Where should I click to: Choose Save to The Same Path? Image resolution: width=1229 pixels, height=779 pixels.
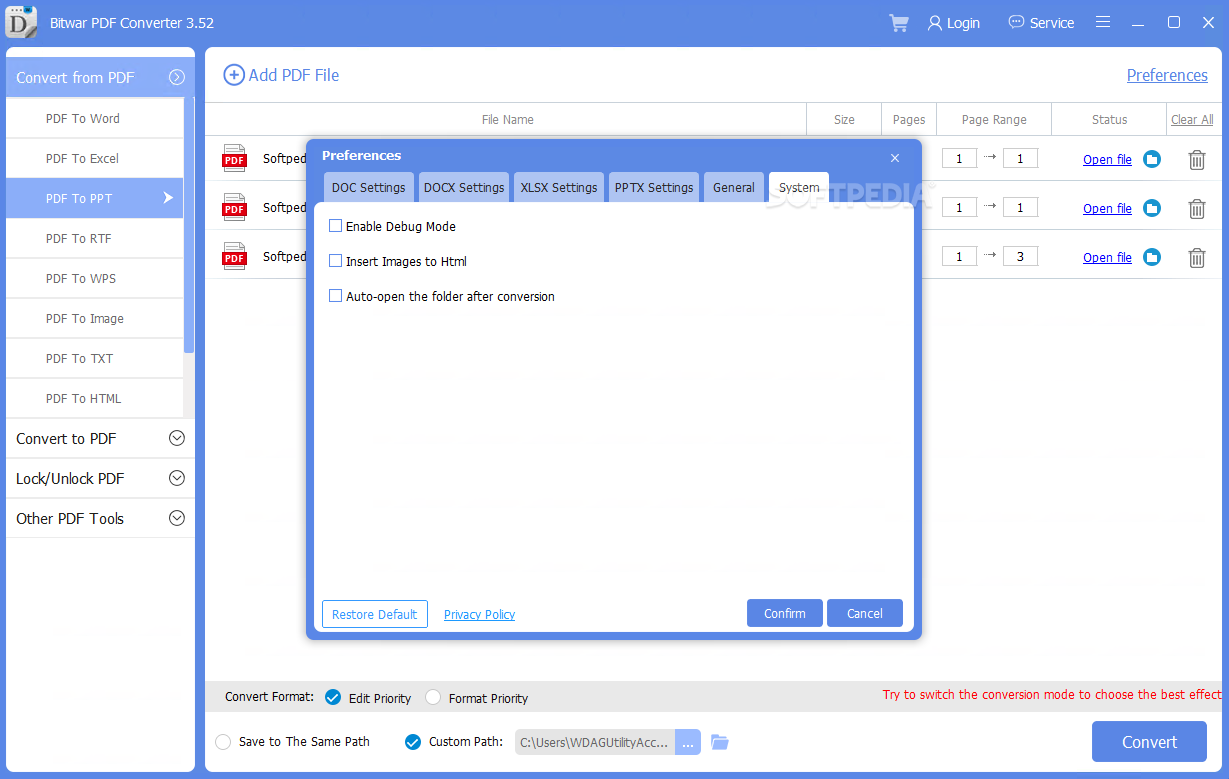pyautogui.click(x=223, y=742)
